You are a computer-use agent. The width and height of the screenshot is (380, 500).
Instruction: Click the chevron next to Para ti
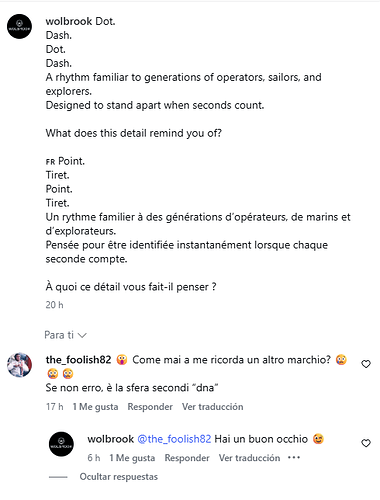point(82,335)
